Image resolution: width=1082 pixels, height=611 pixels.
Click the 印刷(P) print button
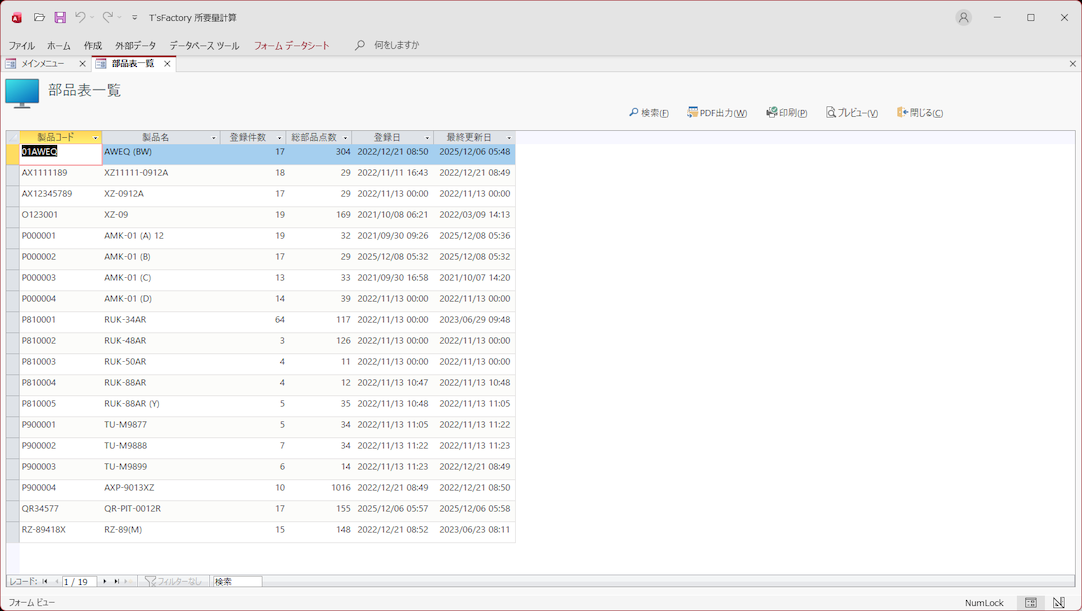(x=787, y=113)
